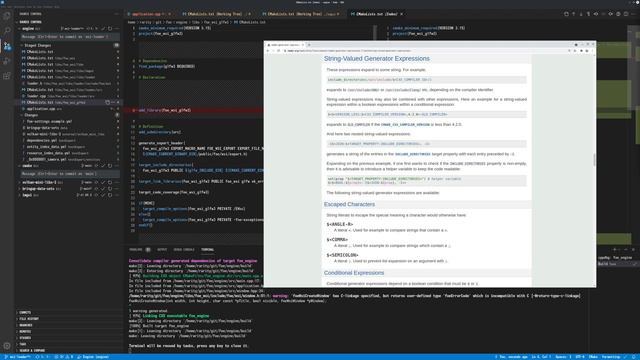640x360 pixels.
Task: Select the first CMakeLists.txt (Working Tree) tab
Action: [x=217, y=14]
